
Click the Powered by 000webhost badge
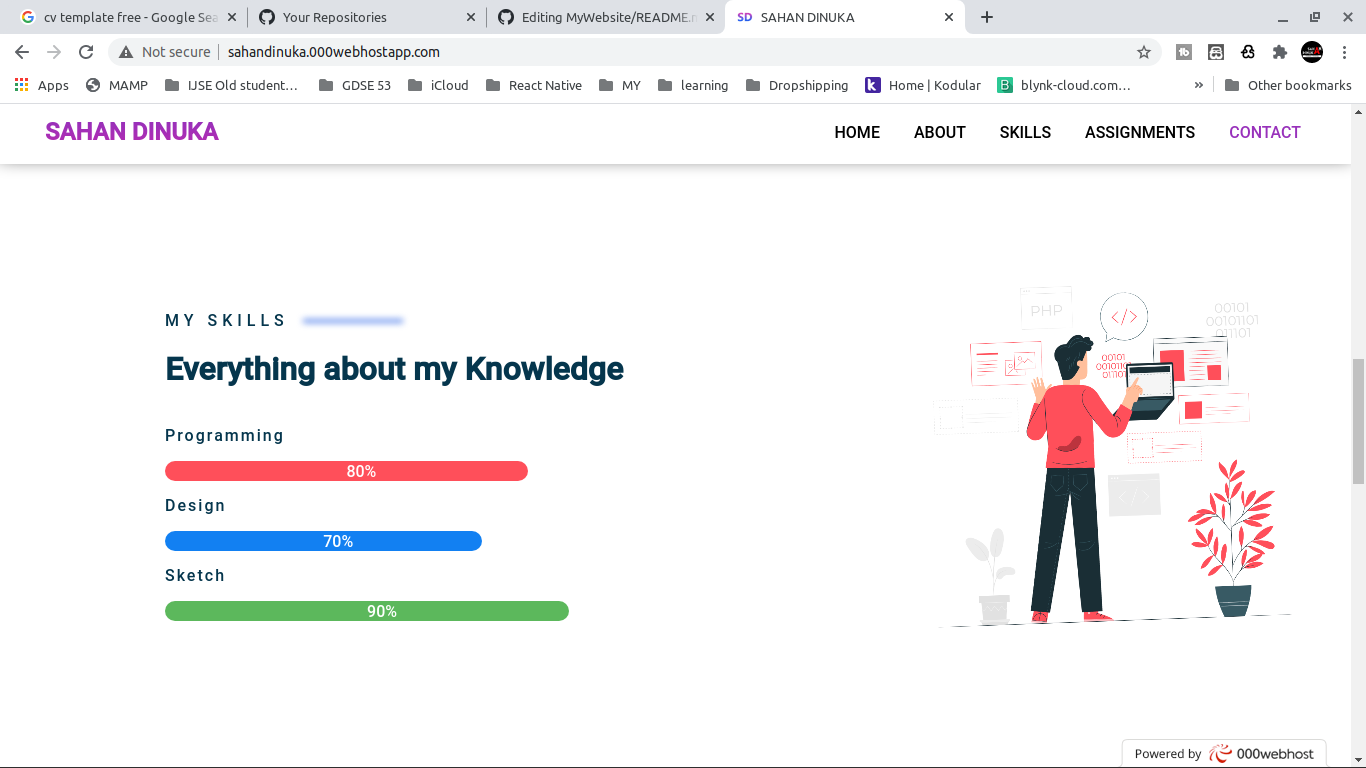[x=1225, y=754]
